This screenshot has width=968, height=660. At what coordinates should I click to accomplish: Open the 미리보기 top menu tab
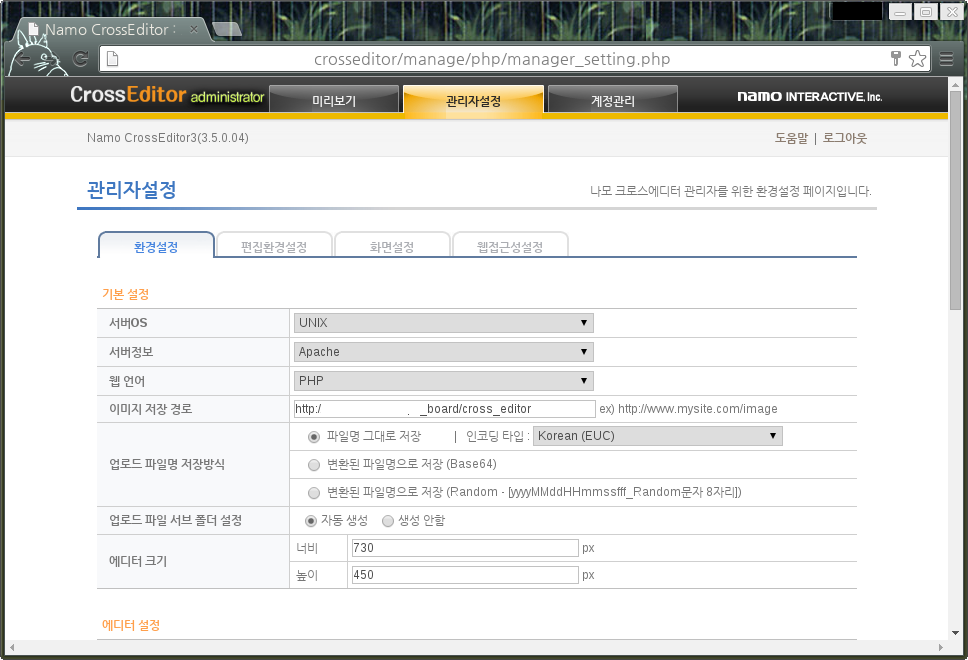coord(334,100)
